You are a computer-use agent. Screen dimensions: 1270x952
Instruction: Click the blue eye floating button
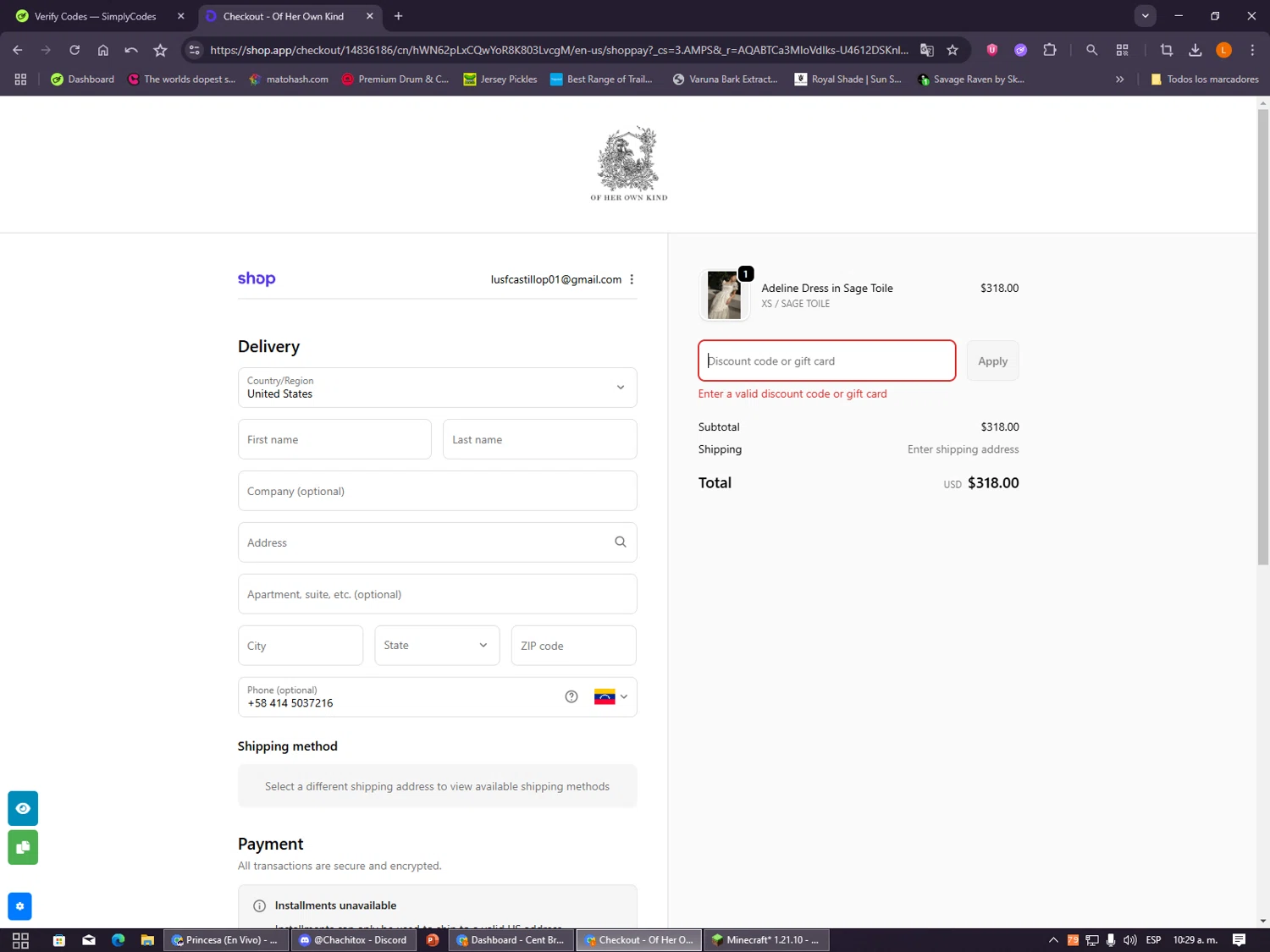click(x=23, y=808)
